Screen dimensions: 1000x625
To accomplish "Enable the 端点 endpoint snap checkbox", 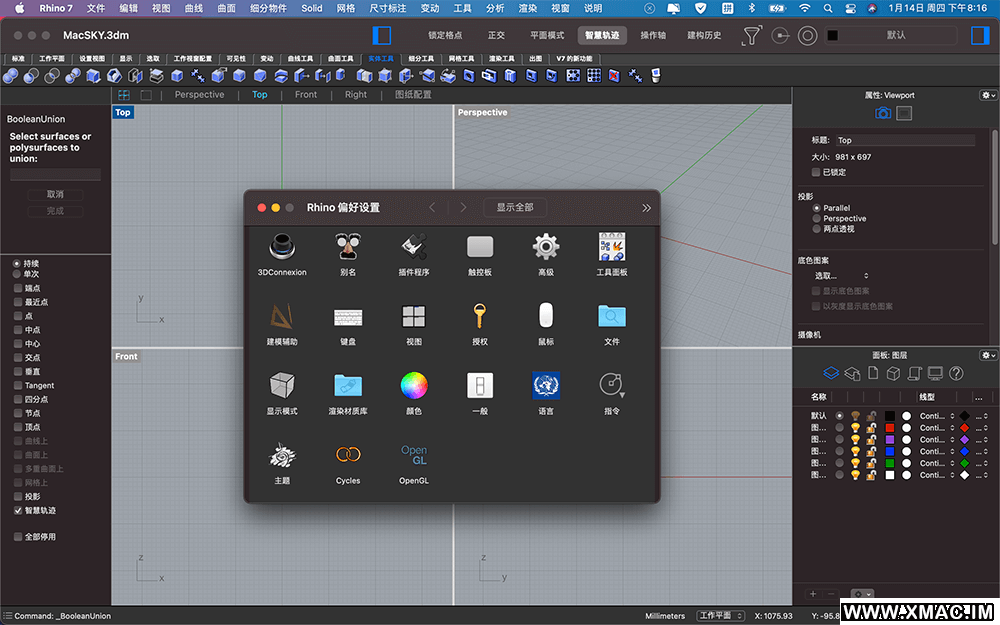I will 18,288.
